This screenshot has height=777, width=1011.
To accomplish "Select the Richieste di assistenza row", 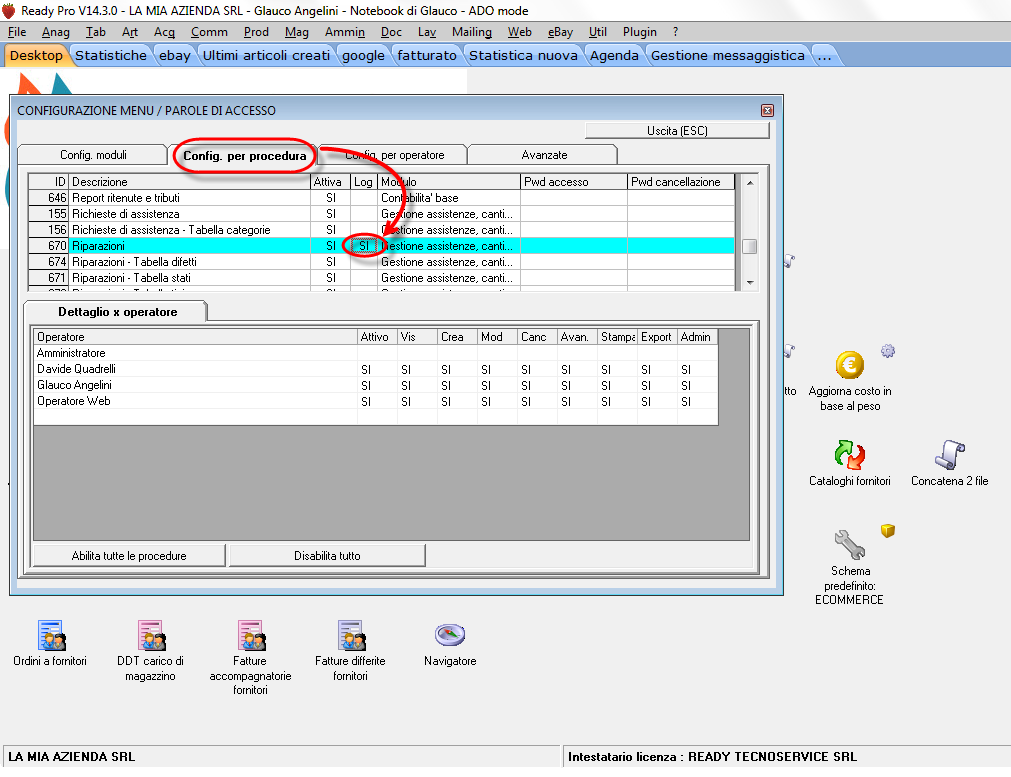I will (x=382, y=214).
